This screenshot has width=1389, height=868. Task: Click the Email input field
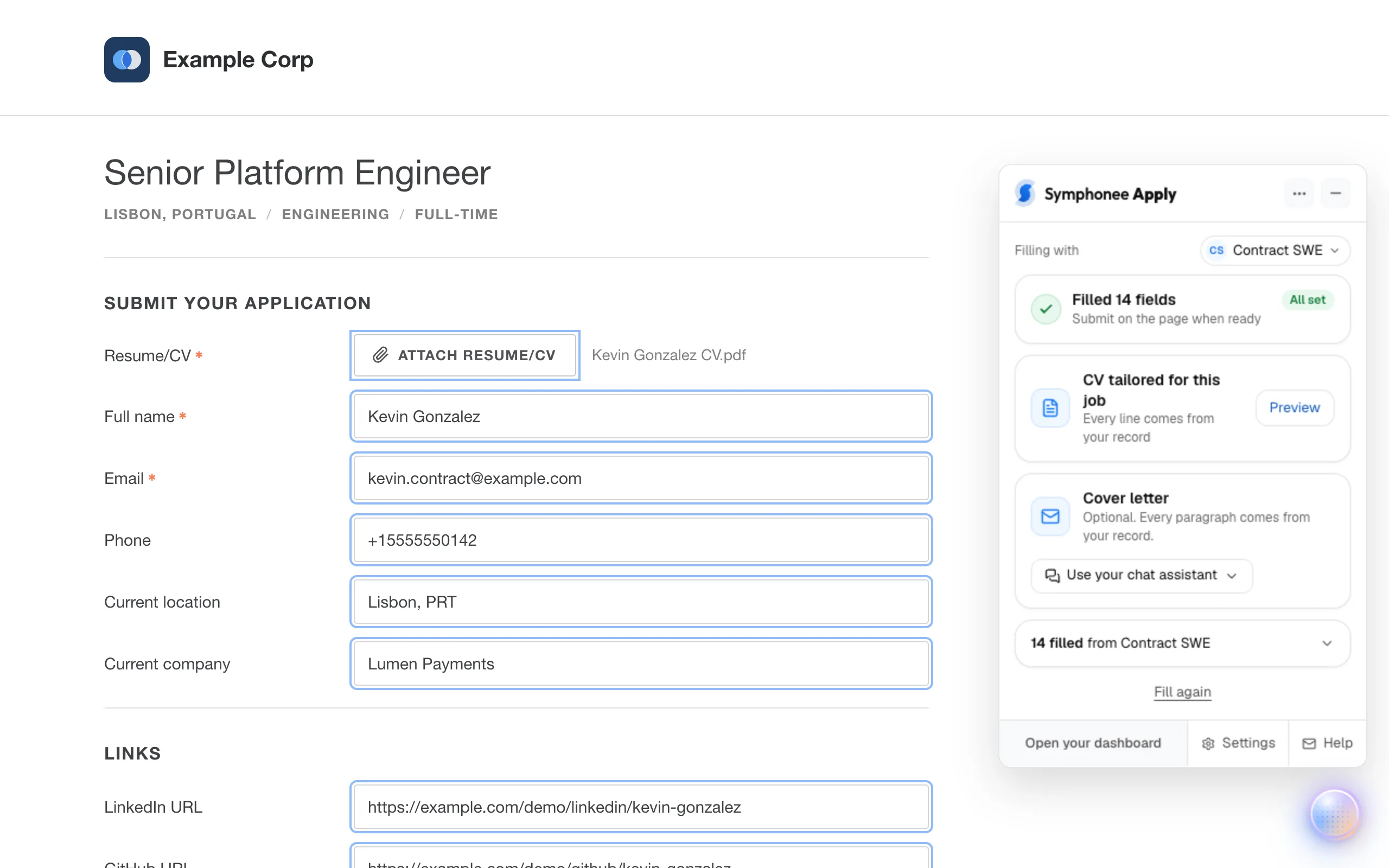pyautogui.click(x=641, y=478)
